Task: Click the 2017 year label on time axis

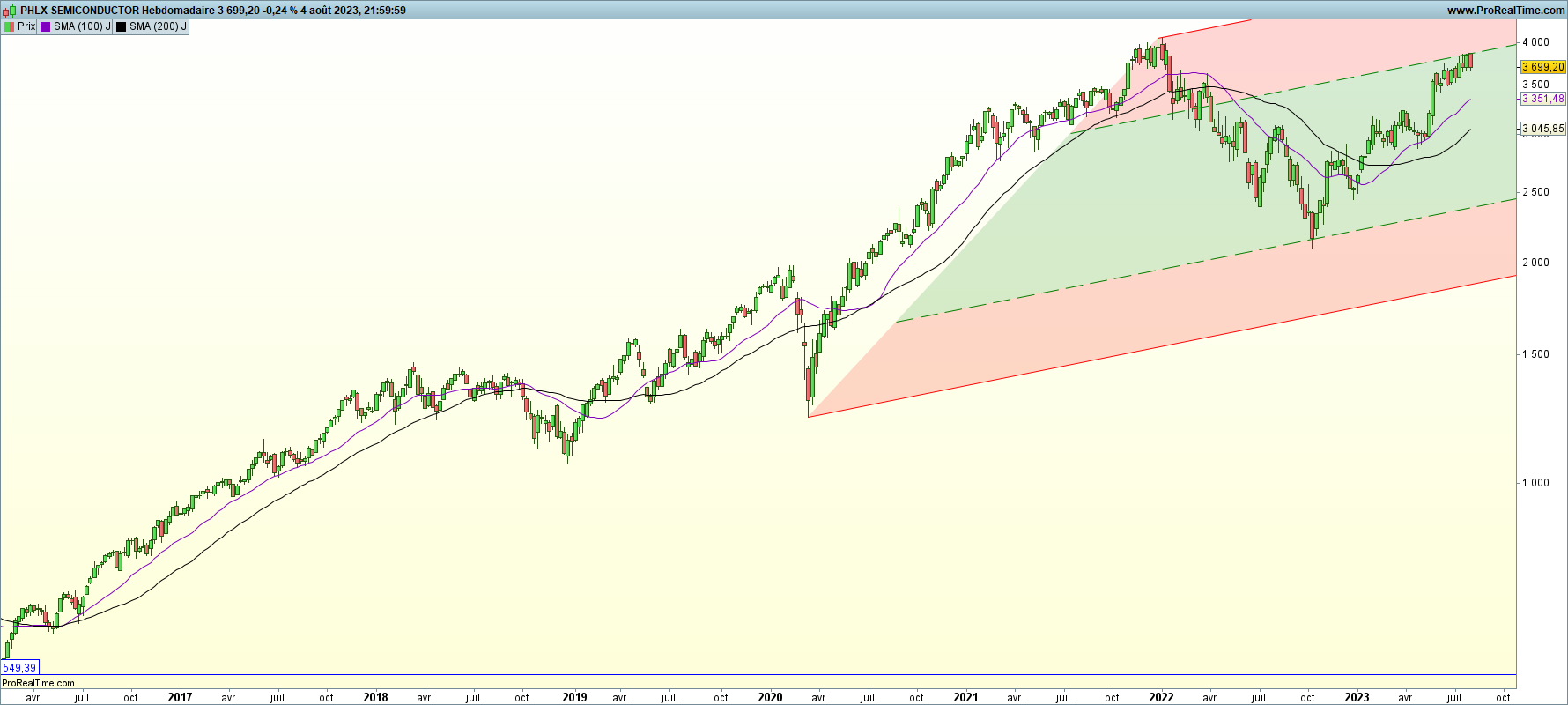Action: pos(180,697)
